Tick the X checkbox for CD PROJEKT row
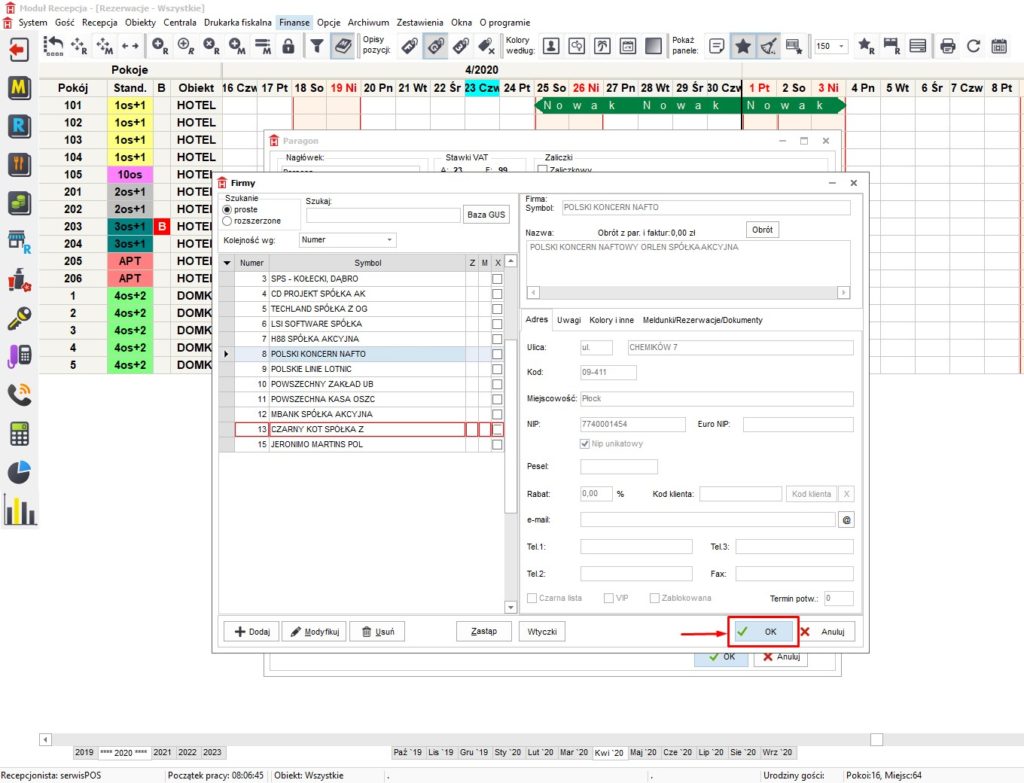 pyautogui.click(x=497, y=294)
